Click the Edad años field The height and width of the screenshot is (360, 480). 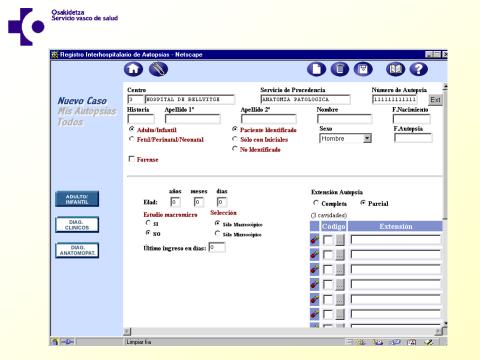tap(175, 202)
